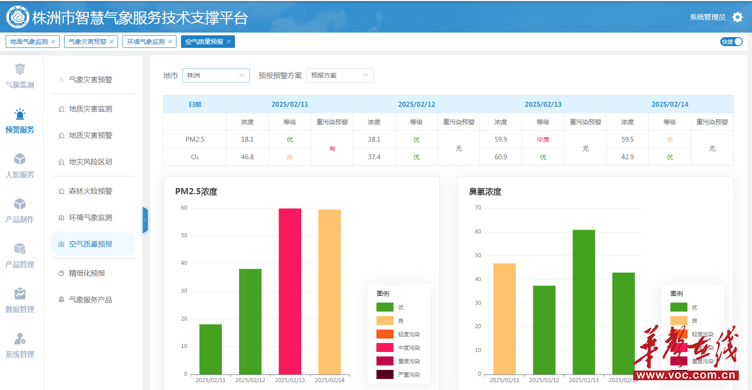Open the 产品管理 sidebar module
The width and height of the screenshot is (752, 390).
click(20, 255)
